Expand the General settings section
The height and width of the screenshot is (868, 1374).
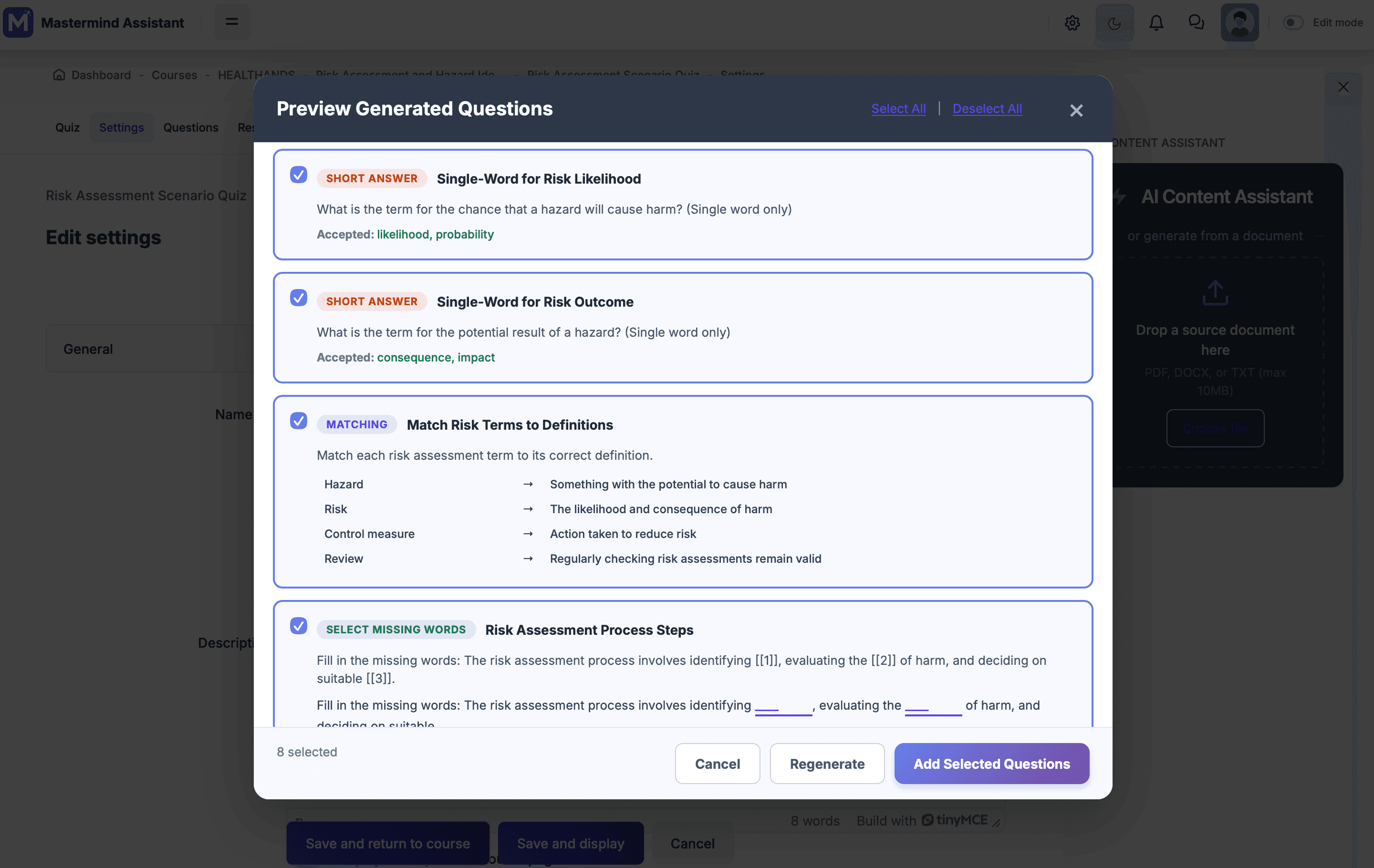tap(149, 349)
